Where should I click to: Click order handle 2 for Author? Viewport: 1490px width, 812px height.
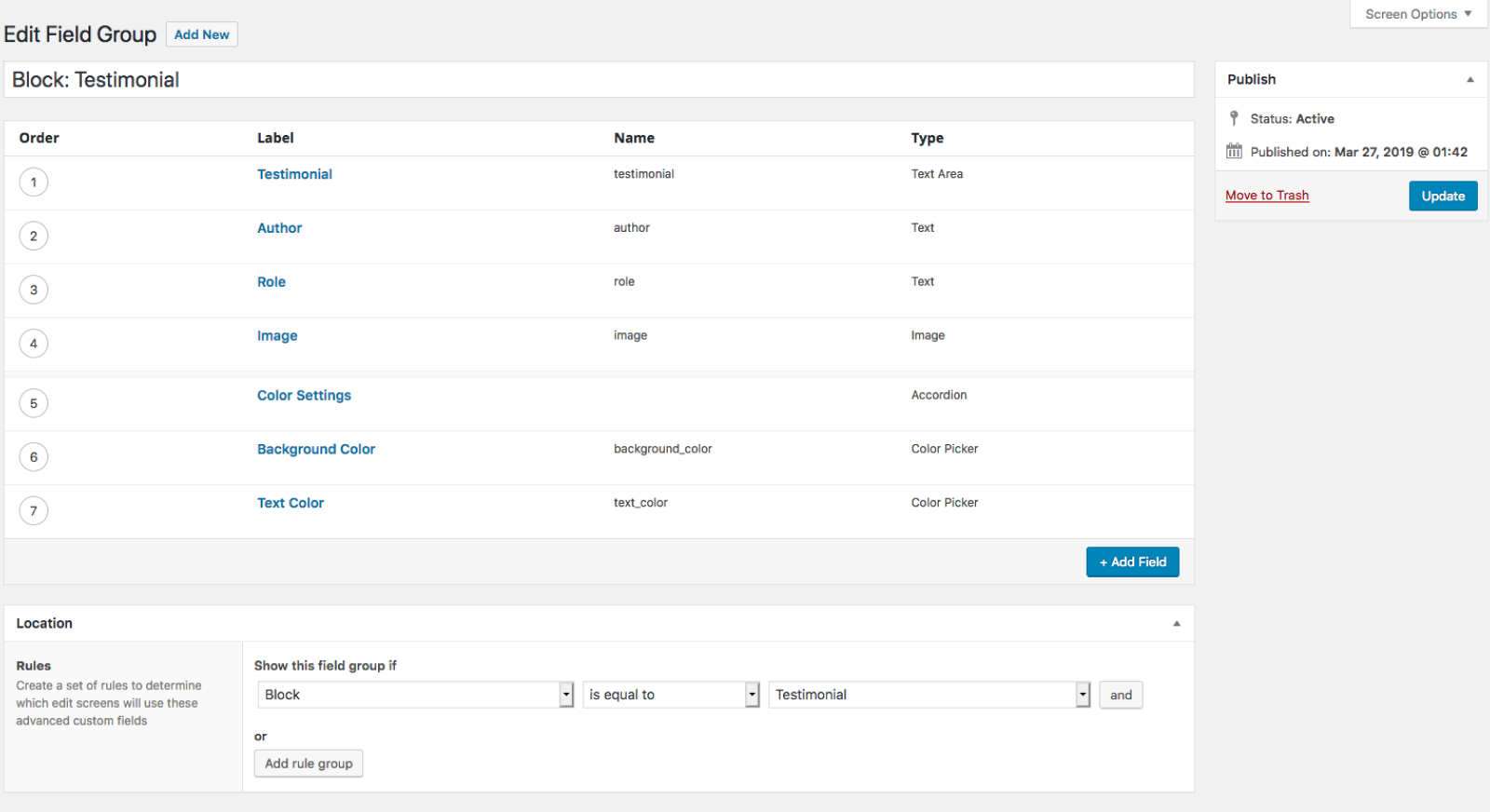click(34, 236)
